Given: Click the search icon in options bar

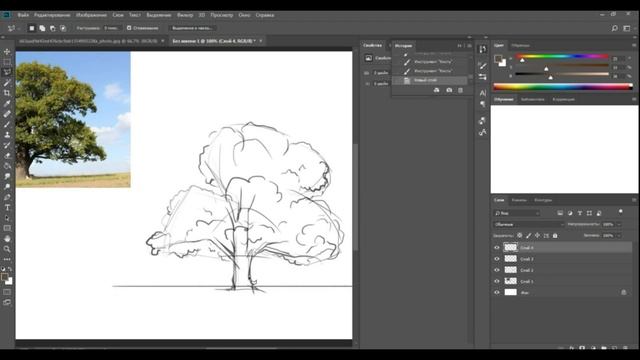Looking at the screenshot, I should click(614, 28).
